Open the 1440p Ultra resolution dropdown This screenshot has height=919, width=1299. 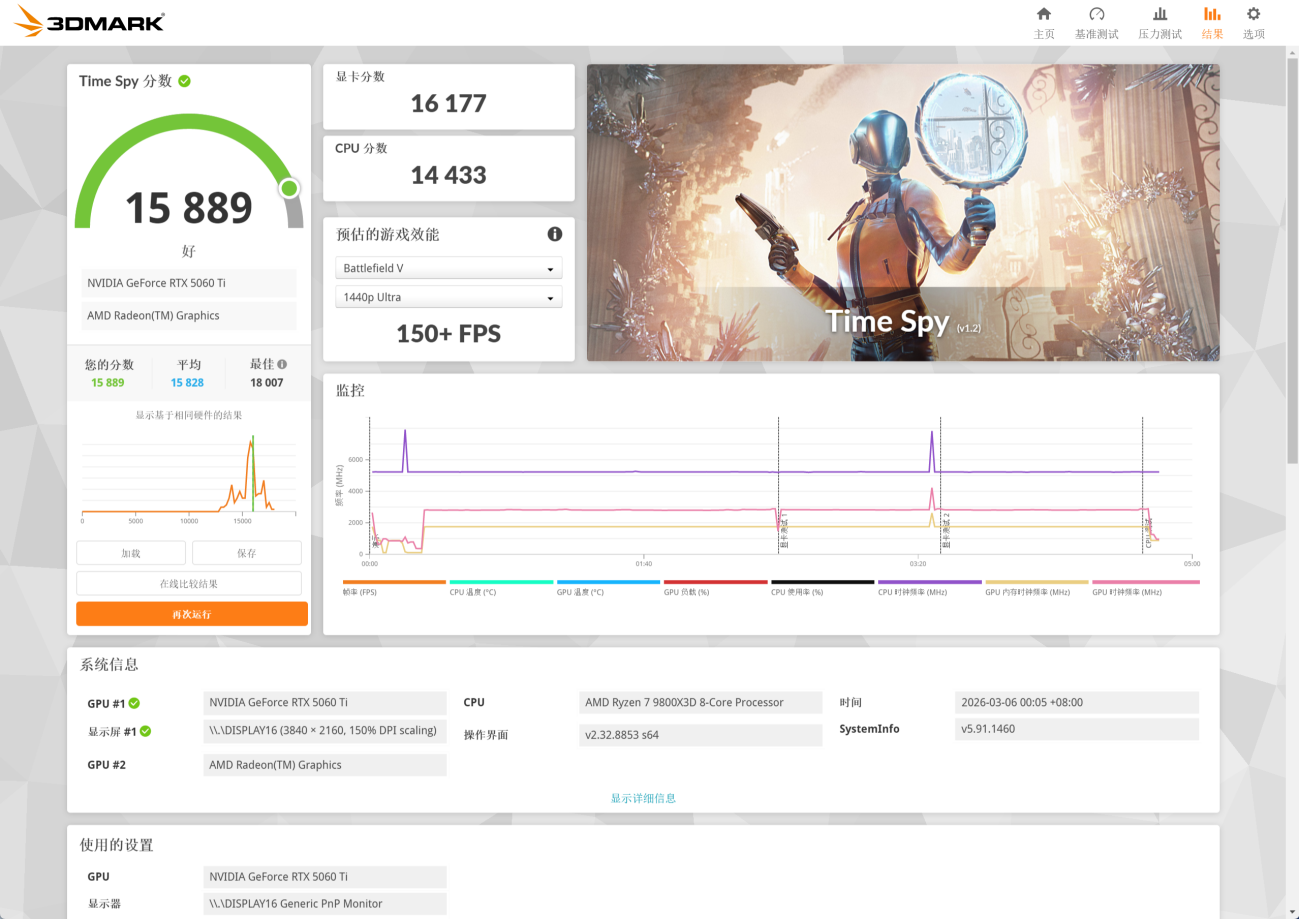[448, 298]
